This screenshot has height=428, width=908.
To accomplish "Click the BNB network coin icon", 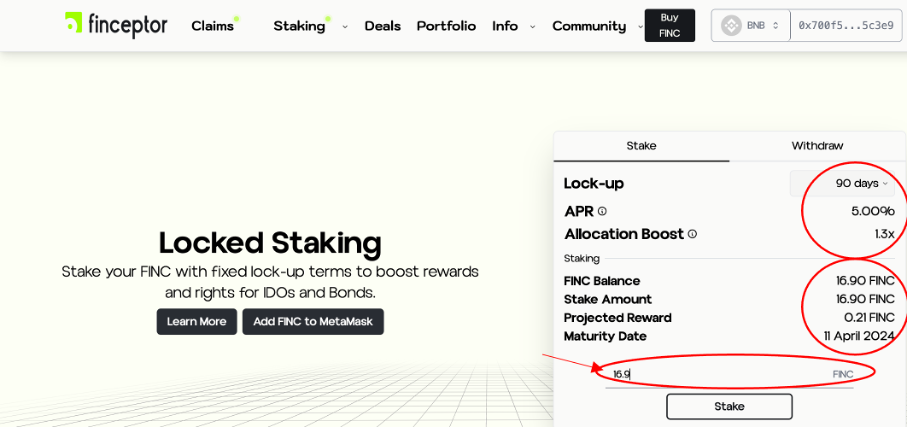I will [x=731, y=25].
